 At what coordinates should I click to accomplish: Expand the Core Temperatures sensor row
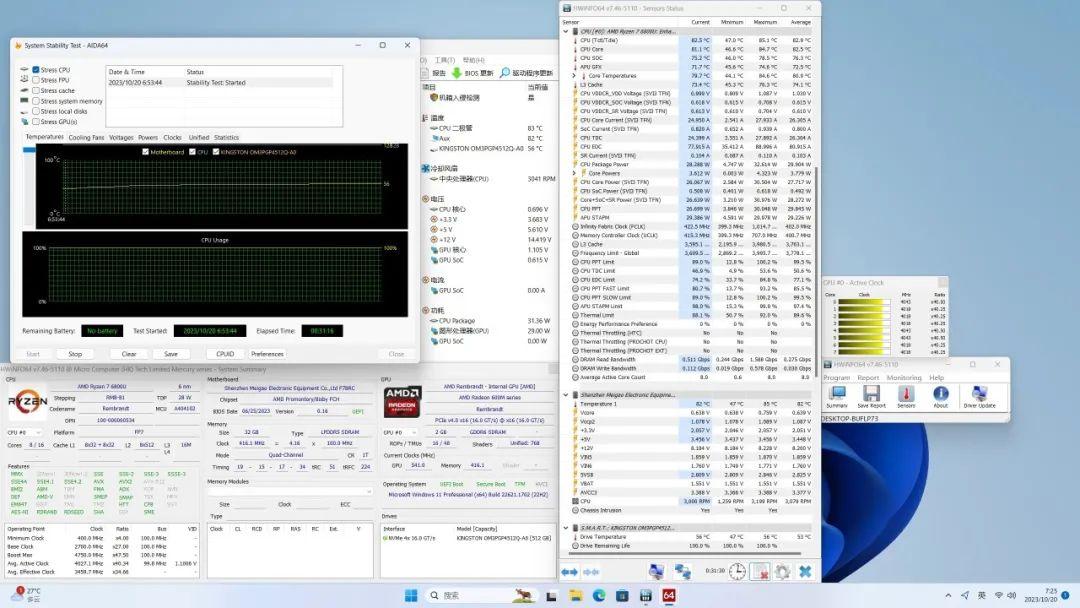coord(574,75)
